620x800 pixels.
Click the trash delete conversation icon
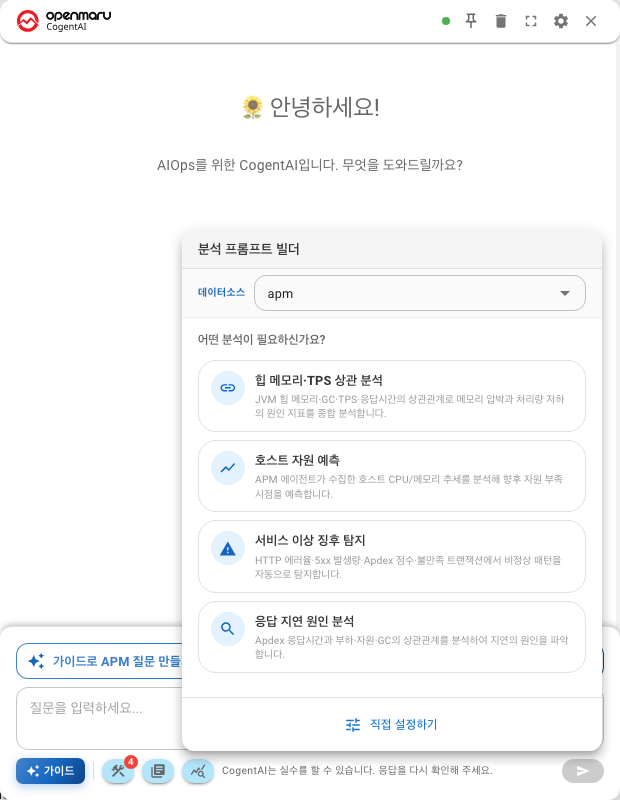pyautogui.click(x=501, y=21)
